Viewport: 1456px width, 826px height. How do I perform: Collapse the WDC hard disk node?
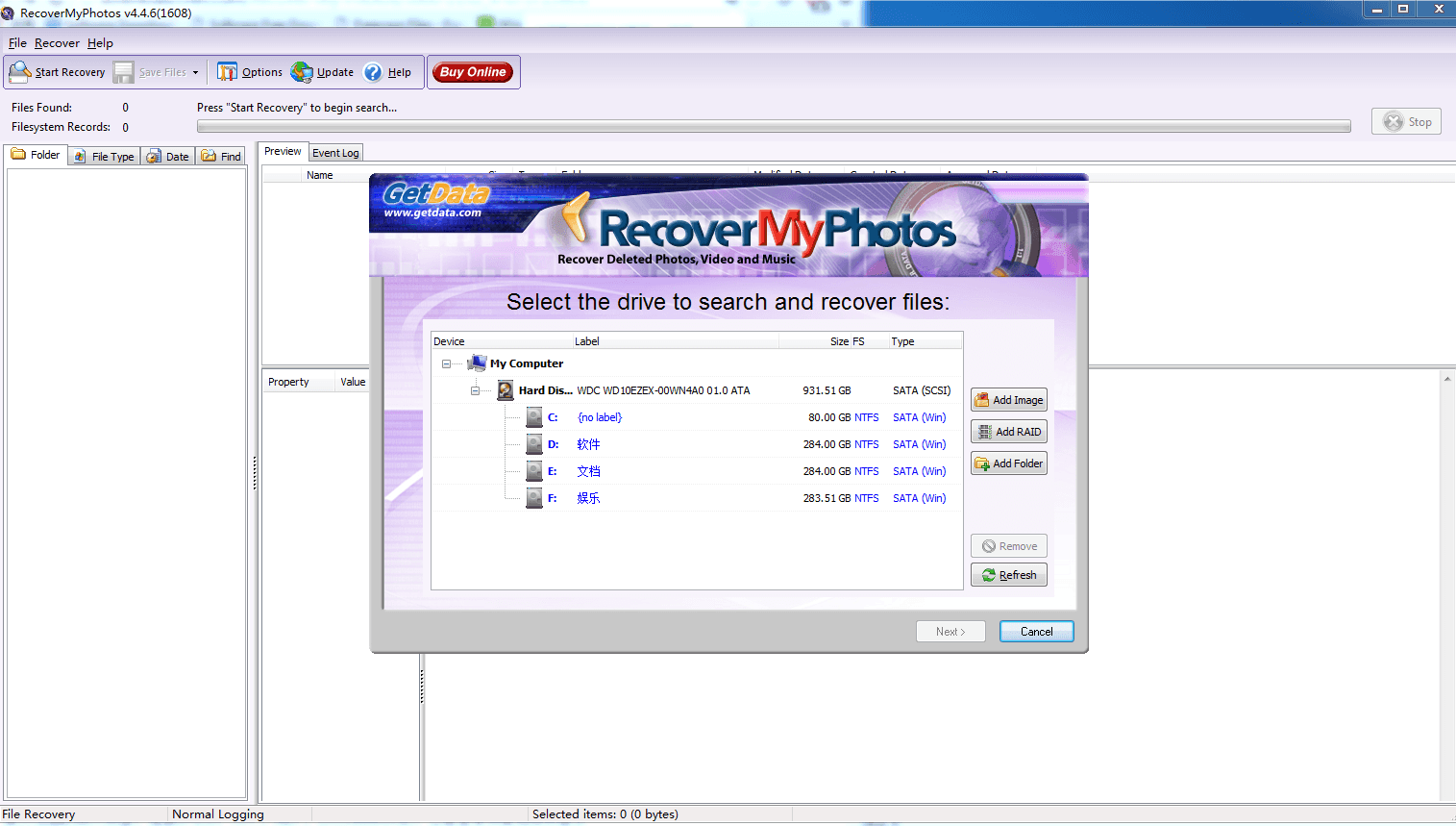coord(475,390)
